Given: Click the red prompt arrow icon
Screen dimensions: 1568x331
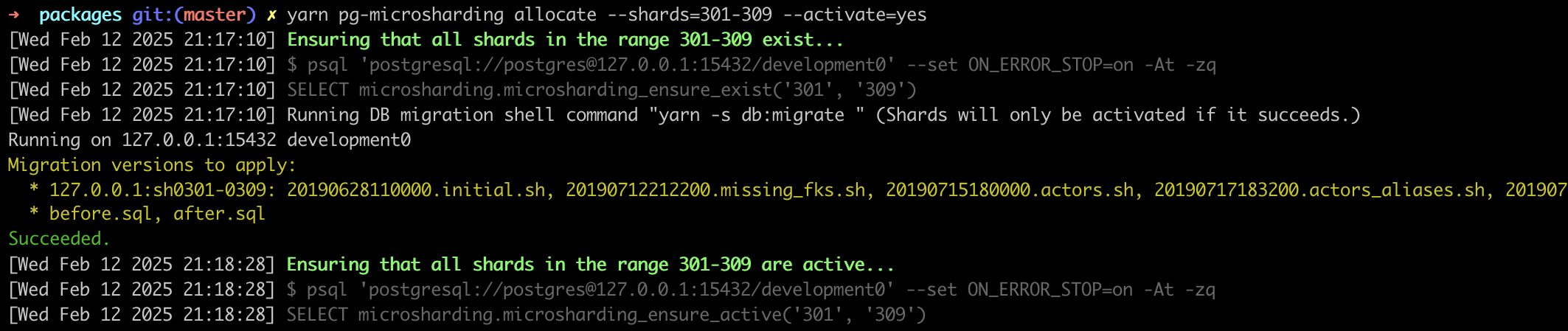Looking at the screenshot, I should [x=14, y=14].
